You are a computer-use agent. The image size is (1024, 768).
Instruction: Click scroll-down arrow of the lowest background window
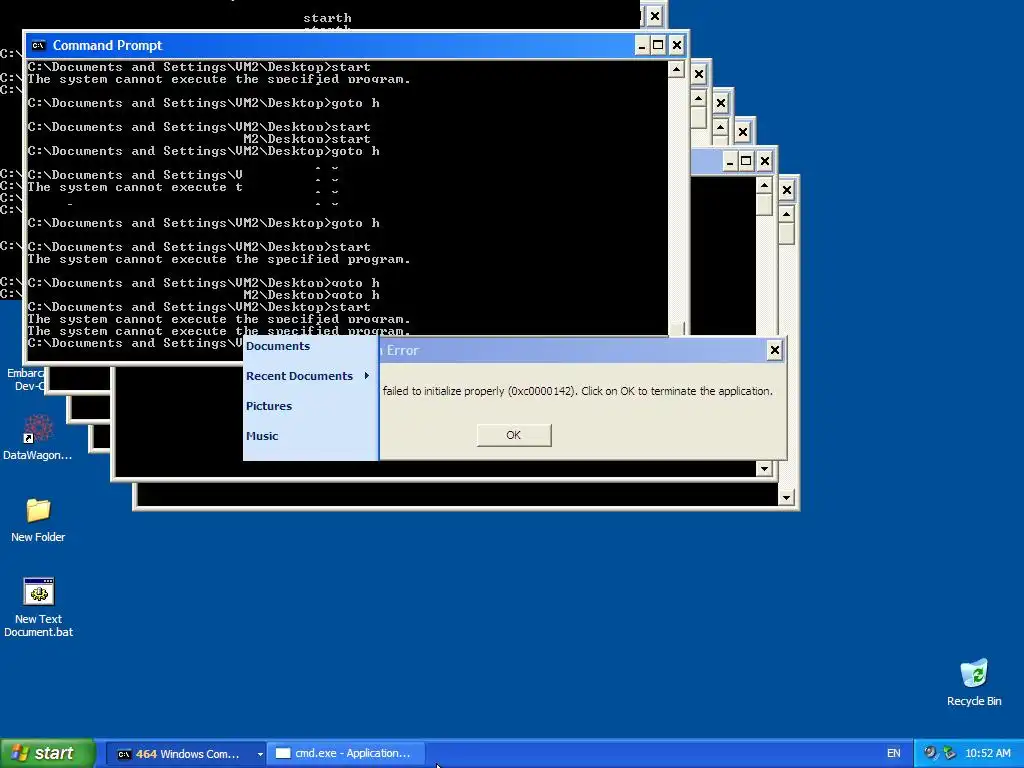tap(786, 498)
